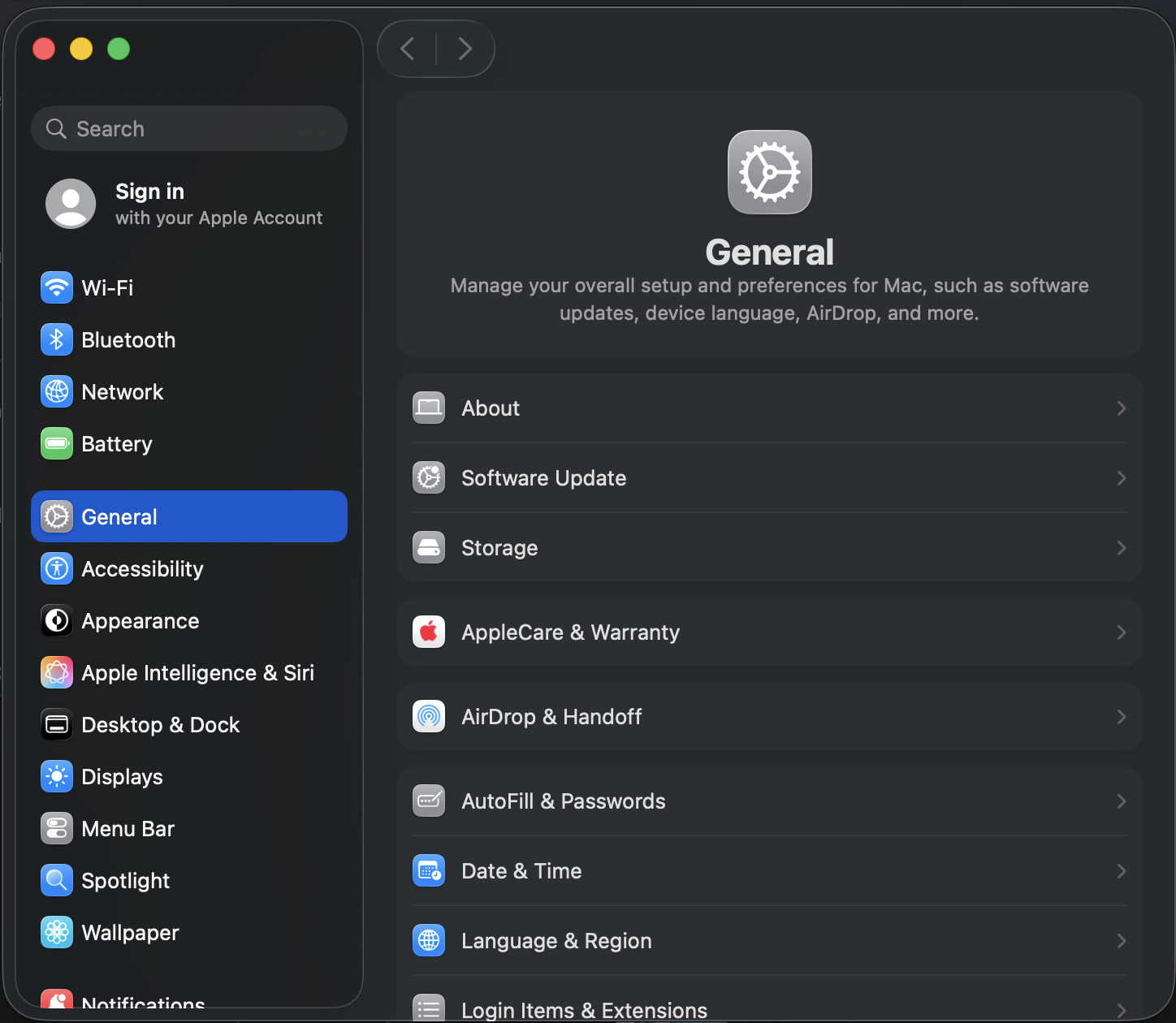1176x1023 pixels.
Task: Click the Accessibility icon
Action: (x=57, y=568)
